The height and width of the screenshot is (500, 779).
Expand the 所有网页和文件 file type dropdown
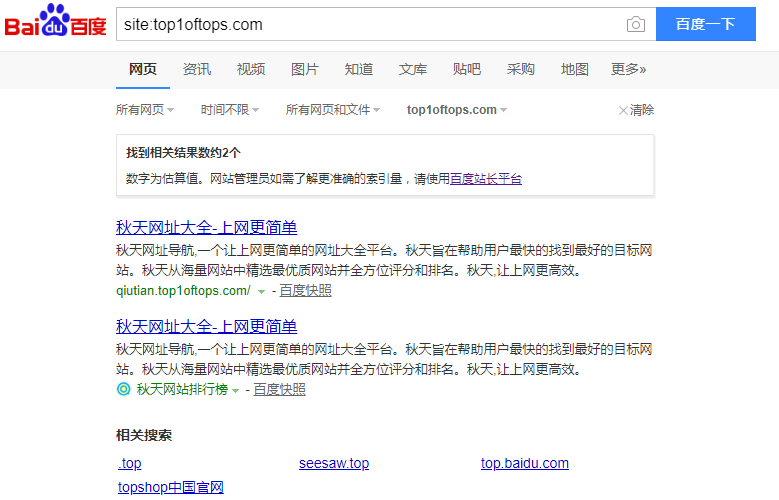point(333,110)
